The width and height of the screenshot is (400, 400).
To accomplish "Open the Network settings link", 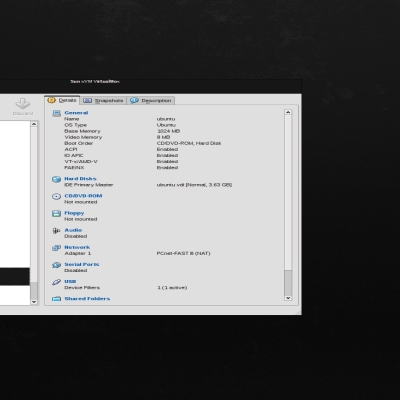I will [77, 247].
